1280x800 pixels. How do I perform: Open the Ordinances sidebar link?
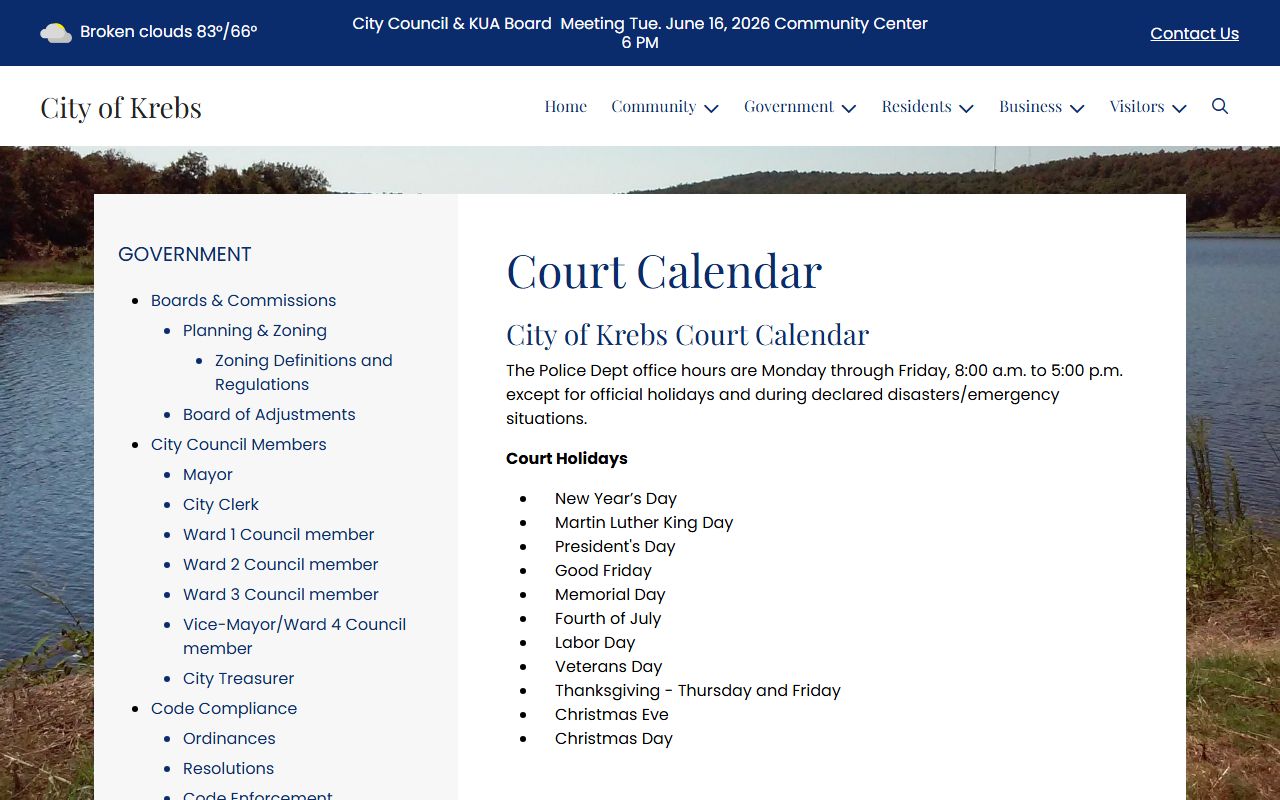pos(229,738)
